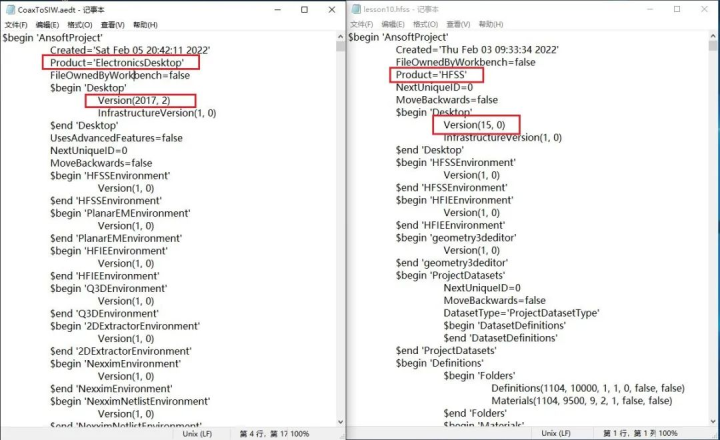Image resolution: width=720 pixels, height=440 pixels.
Task: Click Definitions(1104, 10000, ...) line
Action: (x=588, y=389)
